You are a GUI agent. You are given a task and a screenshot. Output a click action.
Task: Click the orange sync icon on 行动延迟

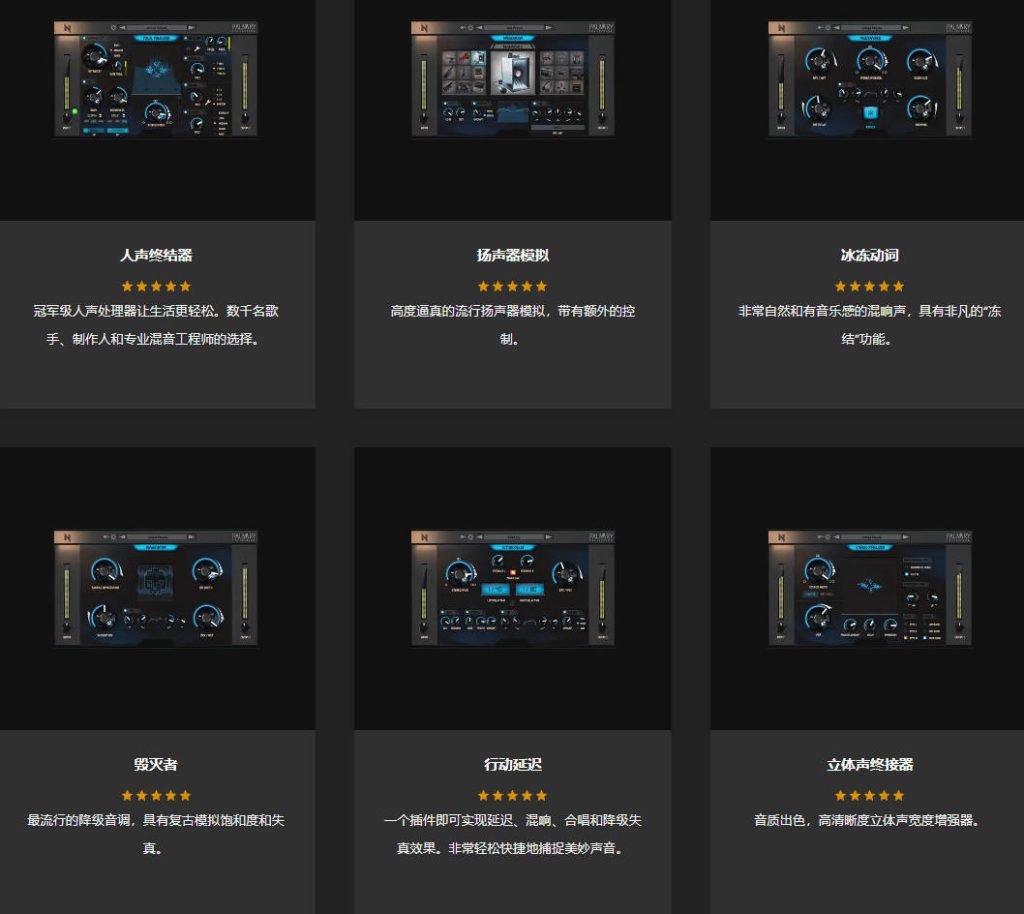[512, 573]
